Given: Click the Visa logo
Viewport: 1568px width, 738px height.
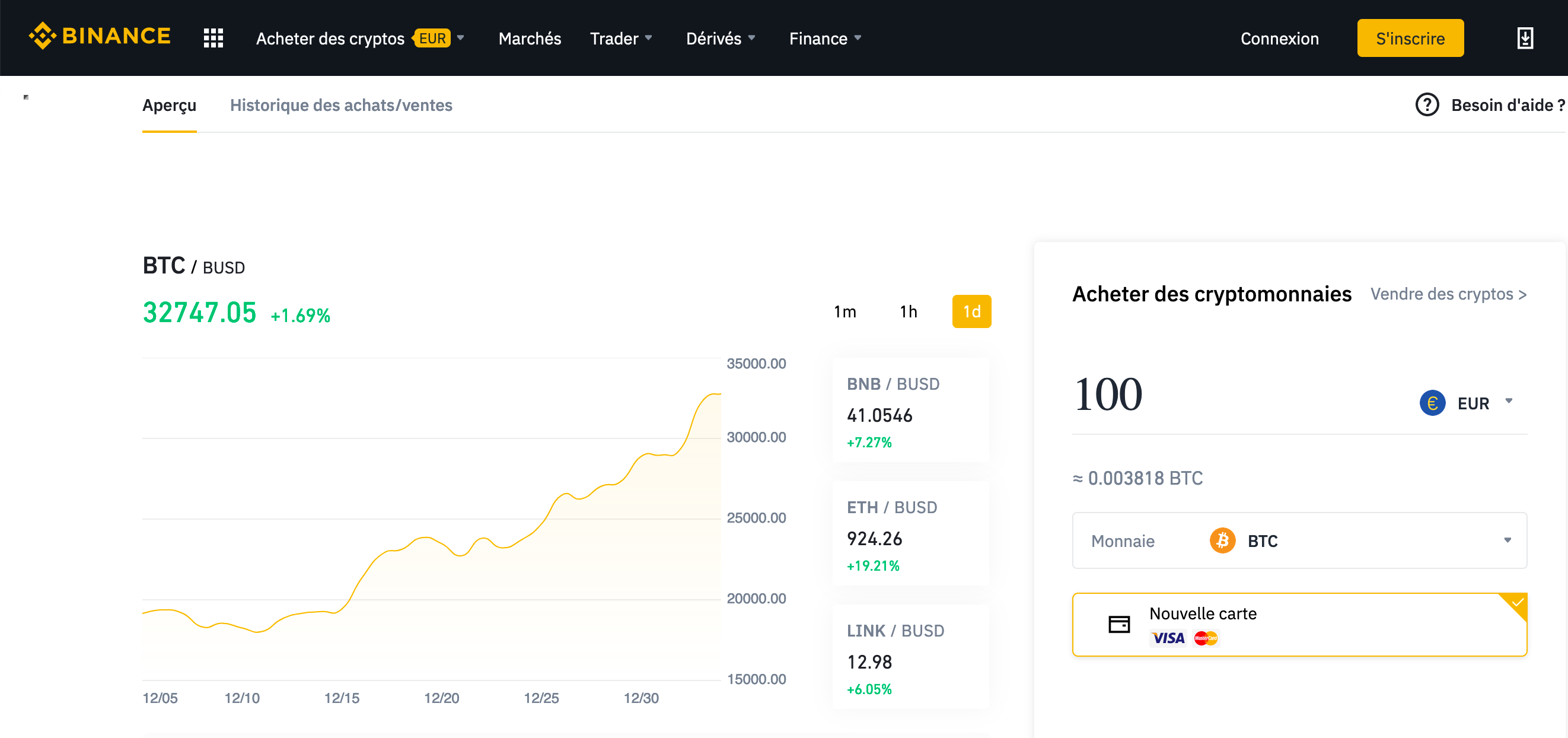Looking at the screenshot, I should tap(1168, 638).
